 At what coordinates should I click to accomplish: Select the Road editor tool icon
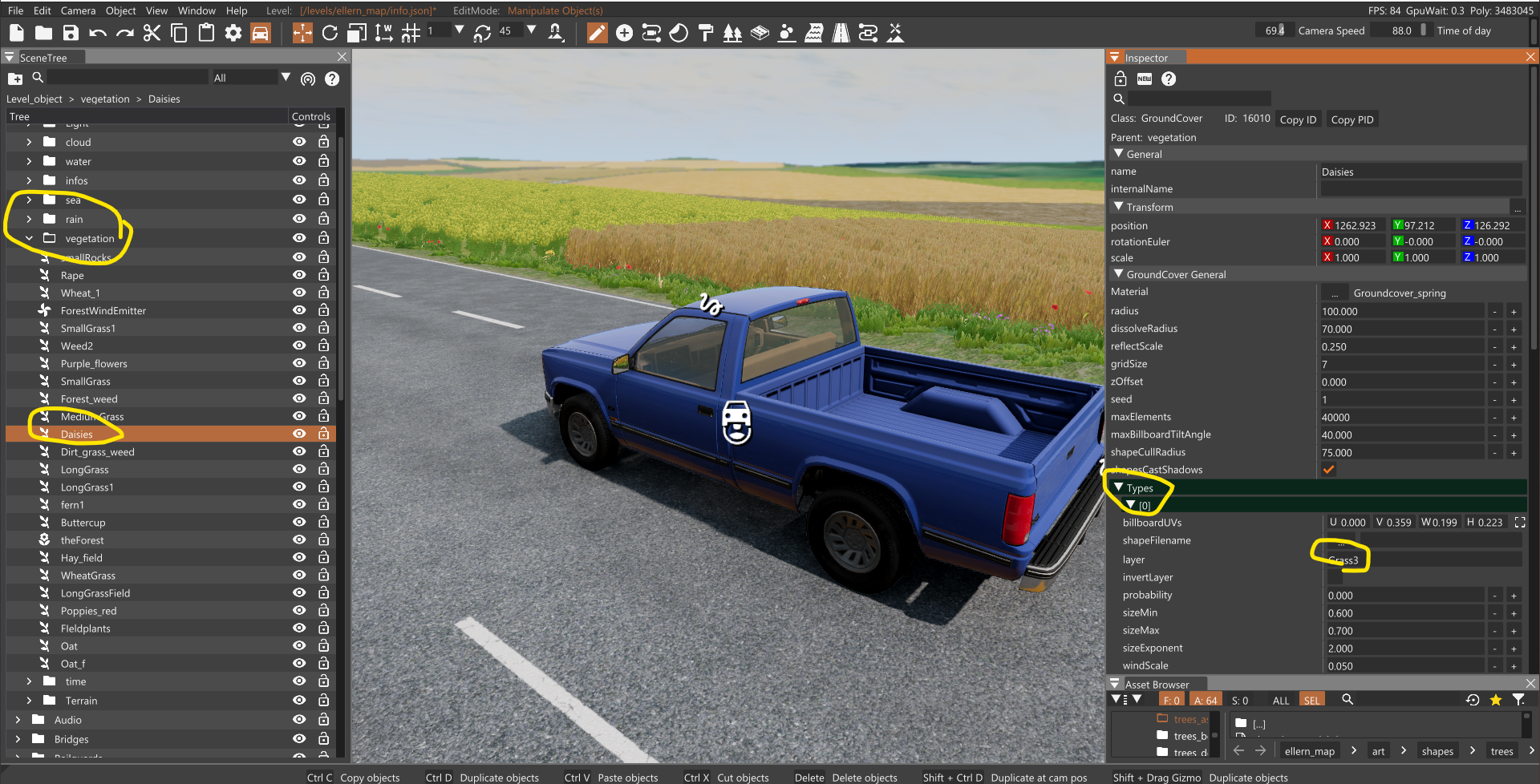pyautogui.click(x=841, y=33)
